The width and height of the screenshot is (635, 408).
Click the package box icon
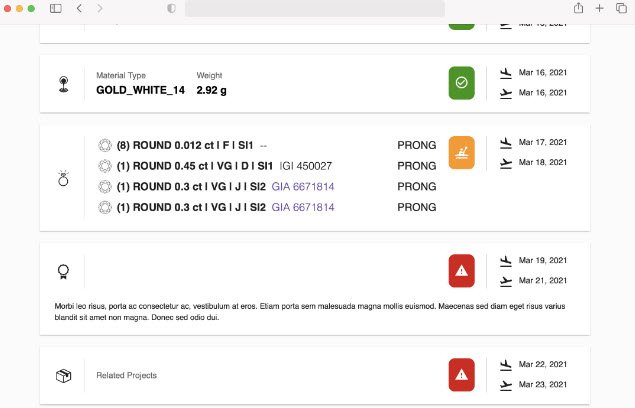(x=64, y=376)
